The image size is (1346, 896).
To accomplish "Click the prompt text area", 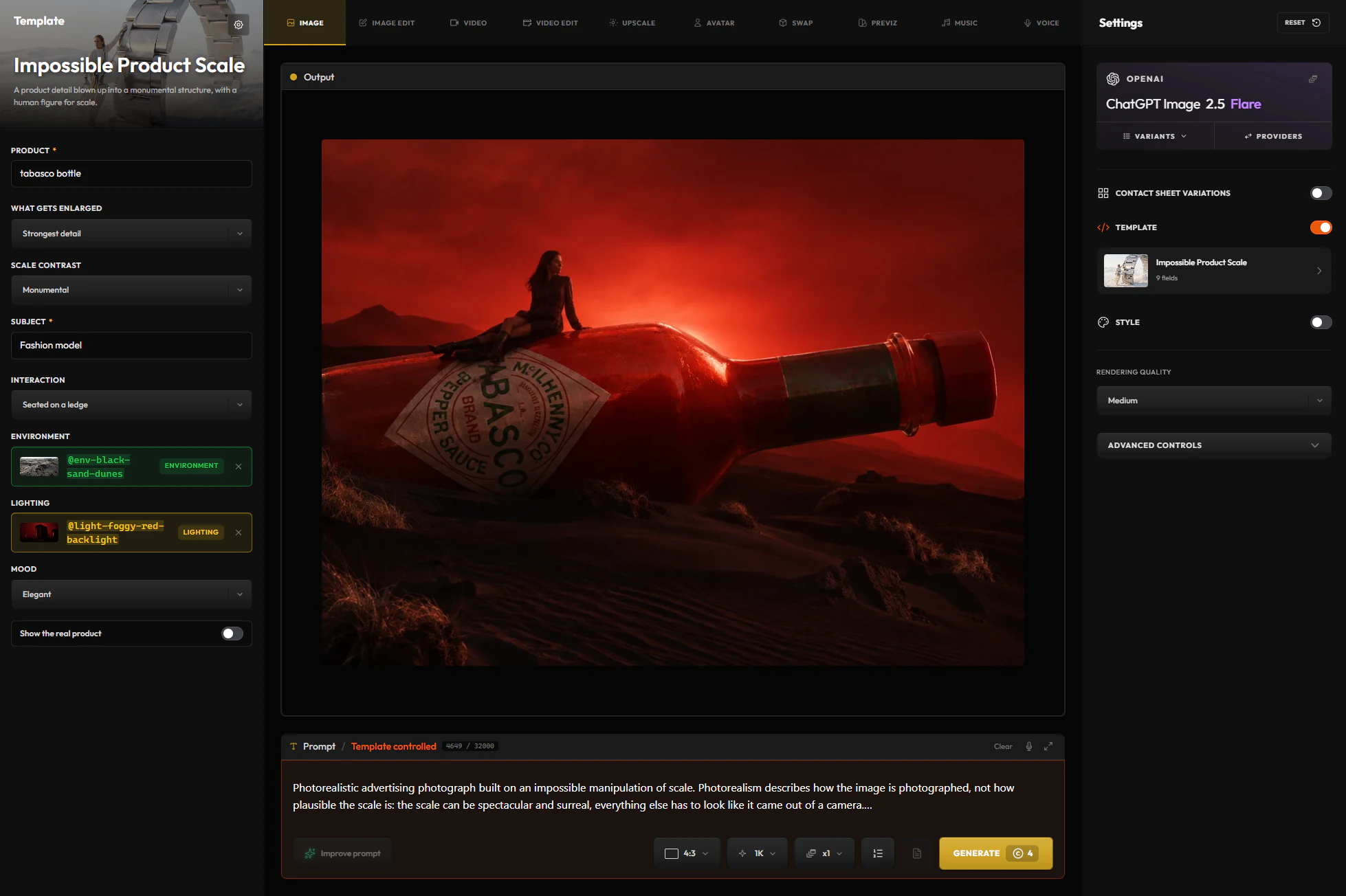I will coord(672,796).
